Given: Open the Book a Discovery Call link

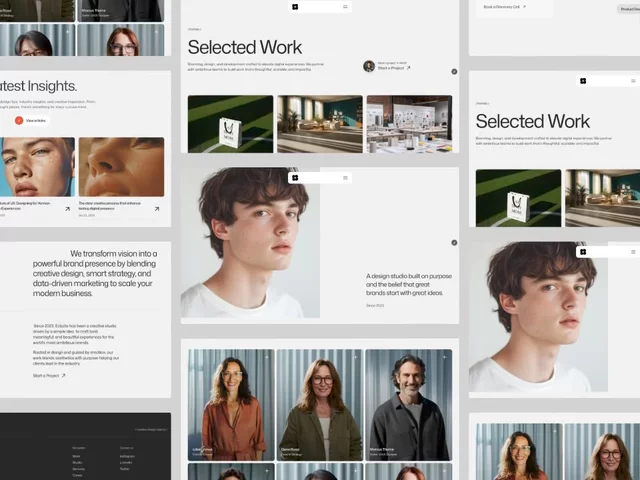Looking at the screenshot, I should click(504, 7).
